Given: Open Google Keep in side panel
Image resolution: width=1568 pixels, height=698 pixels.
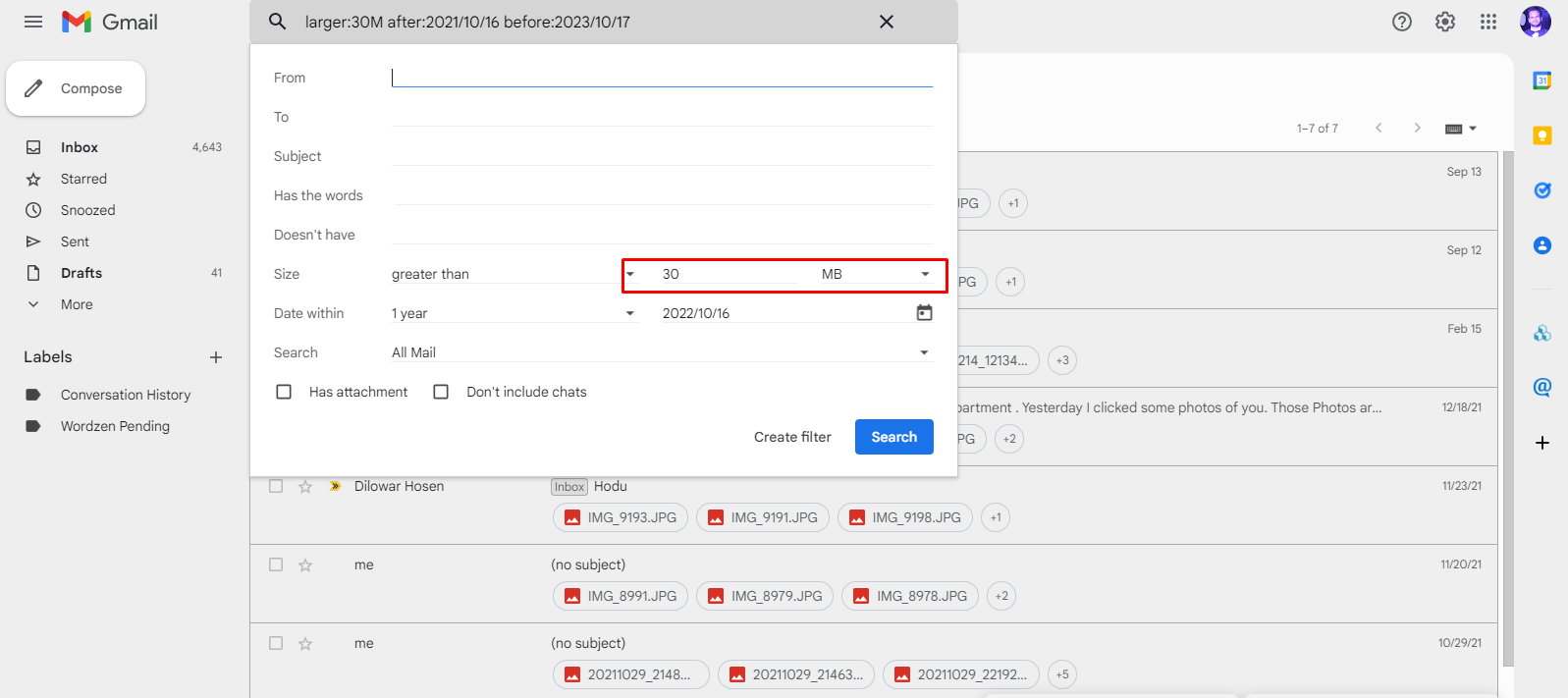Looking at the screenshot, I should [x=1541, y=135].
